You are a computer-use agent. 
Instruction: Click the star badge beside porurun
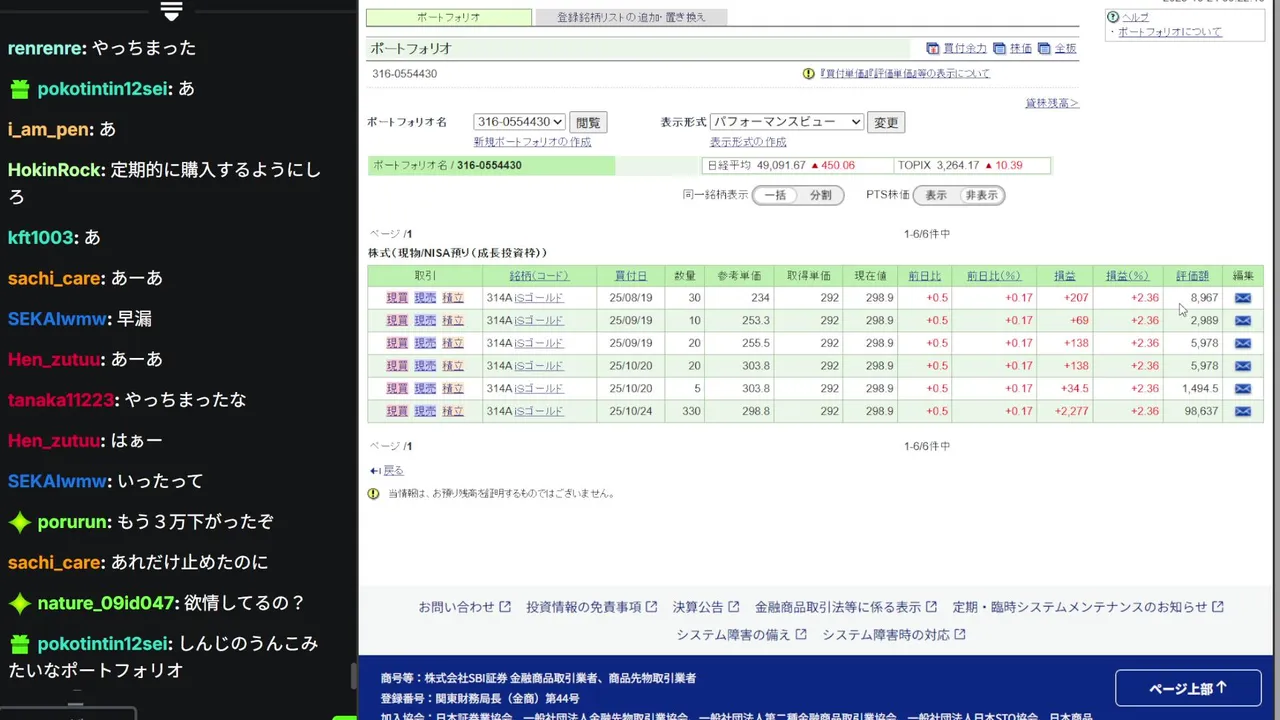[20, 522]
